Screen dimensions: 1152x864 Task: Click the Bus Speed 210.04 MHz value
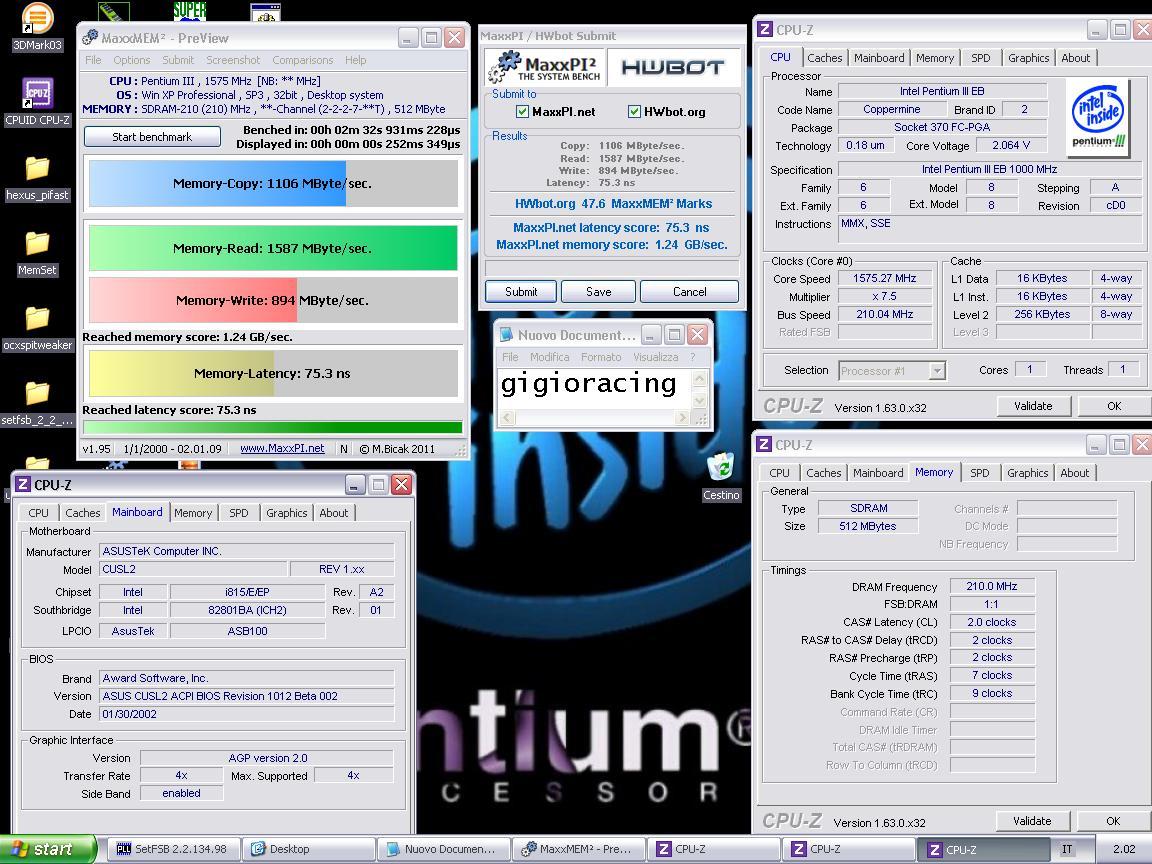[885, 314]
